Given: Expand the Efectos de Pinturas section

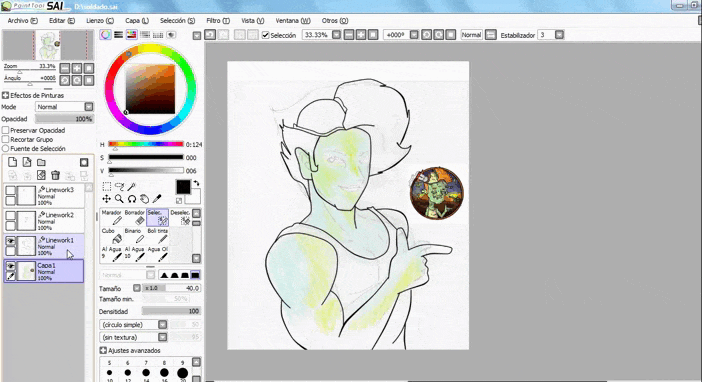Looking at the screenshot, I should click(5, 95).
